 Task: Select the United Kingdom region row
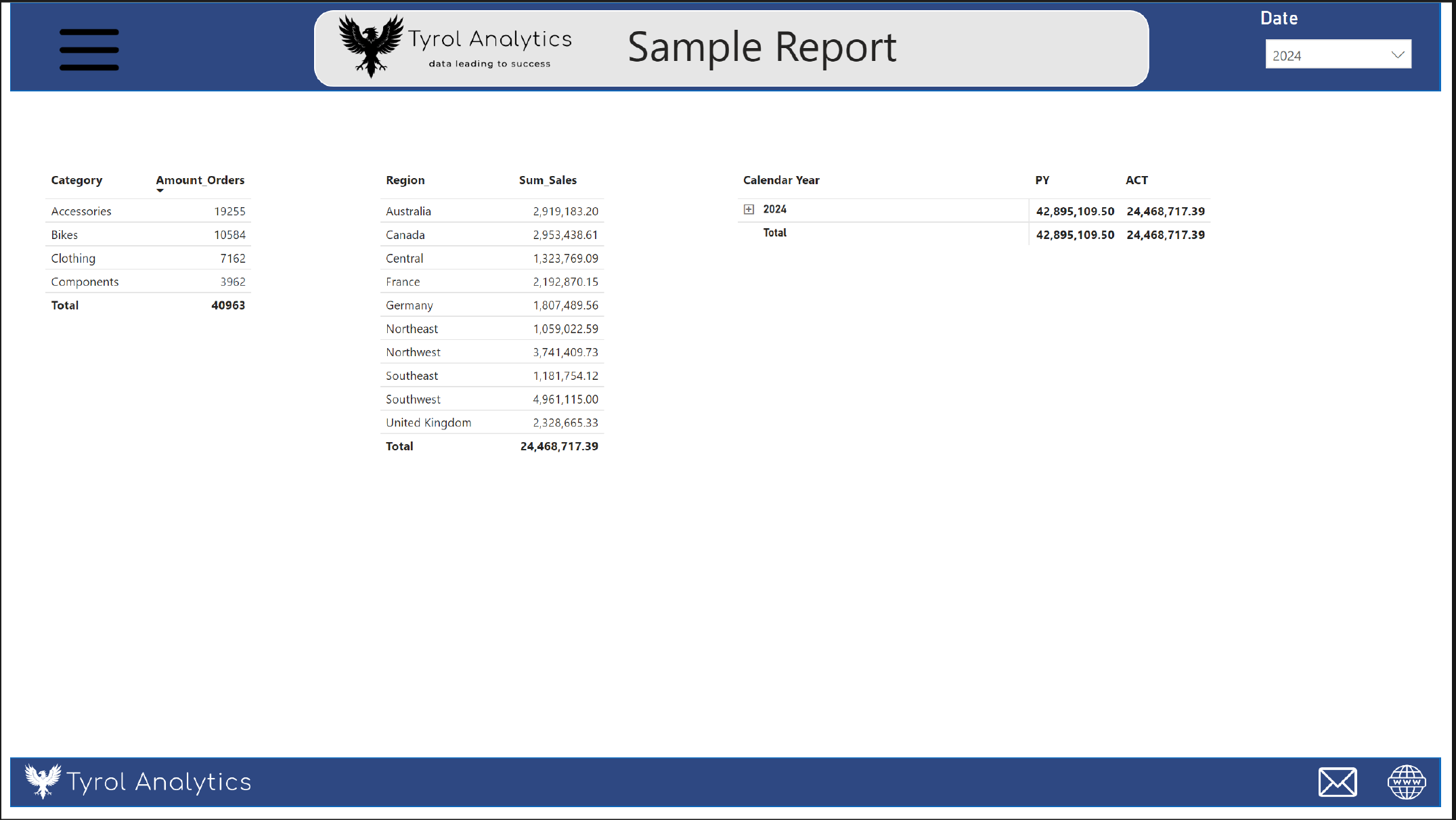[428, 423]
